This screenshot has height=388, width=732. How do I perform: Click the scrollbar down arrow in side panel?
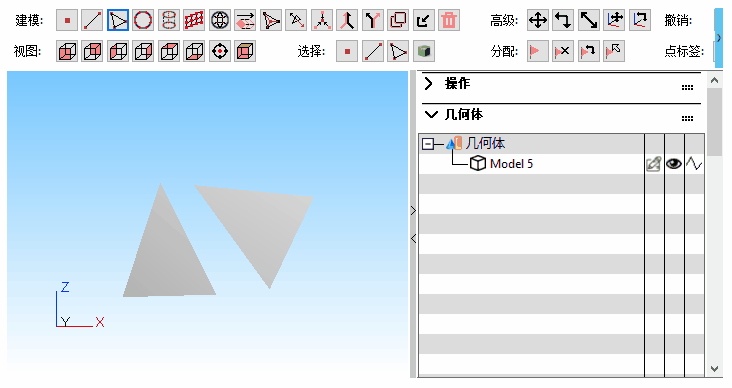[x=714, y=369]
